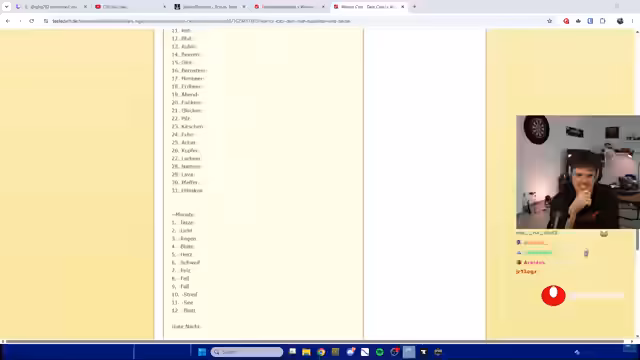640x360 pixels.
Task: Click the taskbar Search box
Action: 247,352
